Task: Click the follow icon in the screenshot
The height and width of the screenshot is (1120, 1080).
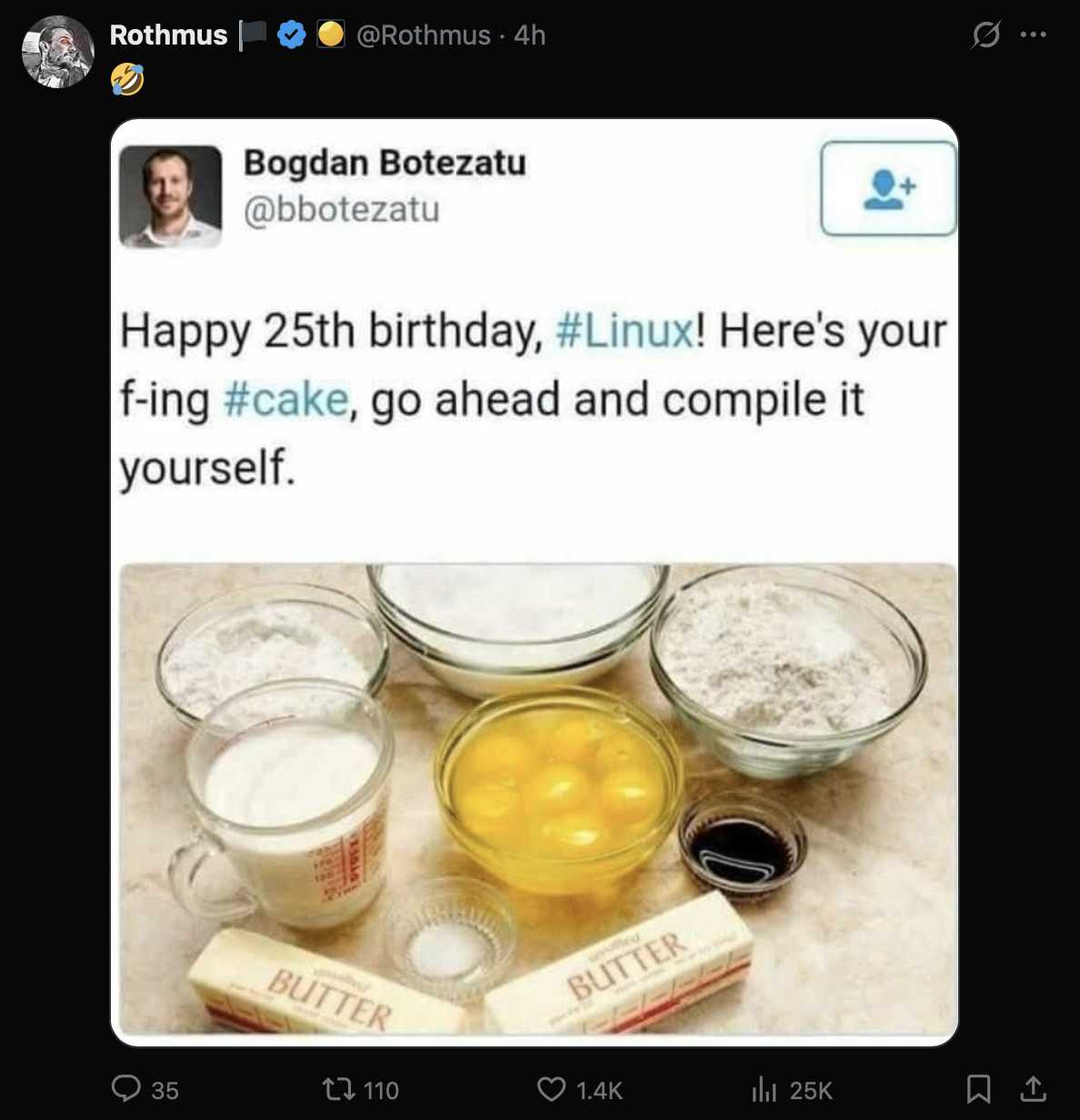Action: click(889, 189)
